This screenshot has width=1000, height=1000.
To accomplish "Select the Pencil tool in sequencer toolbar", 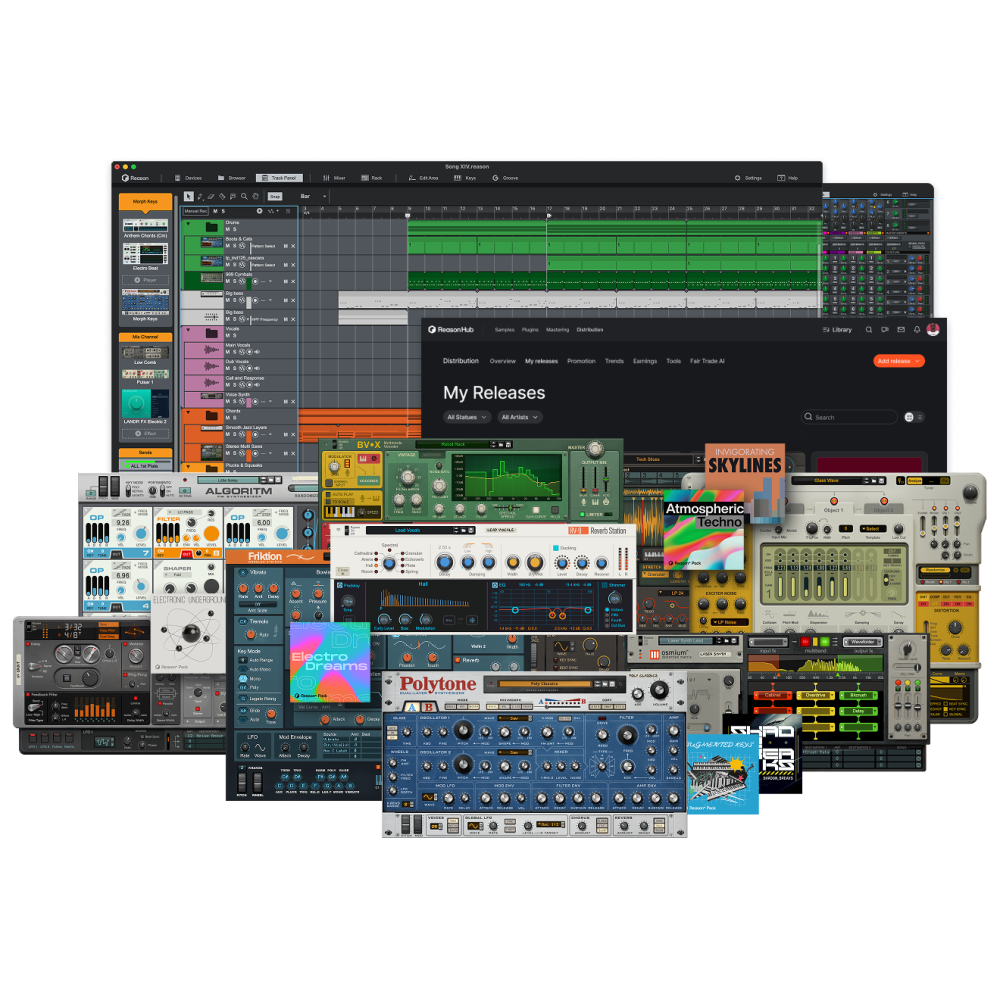I will (x=200, y=196).
